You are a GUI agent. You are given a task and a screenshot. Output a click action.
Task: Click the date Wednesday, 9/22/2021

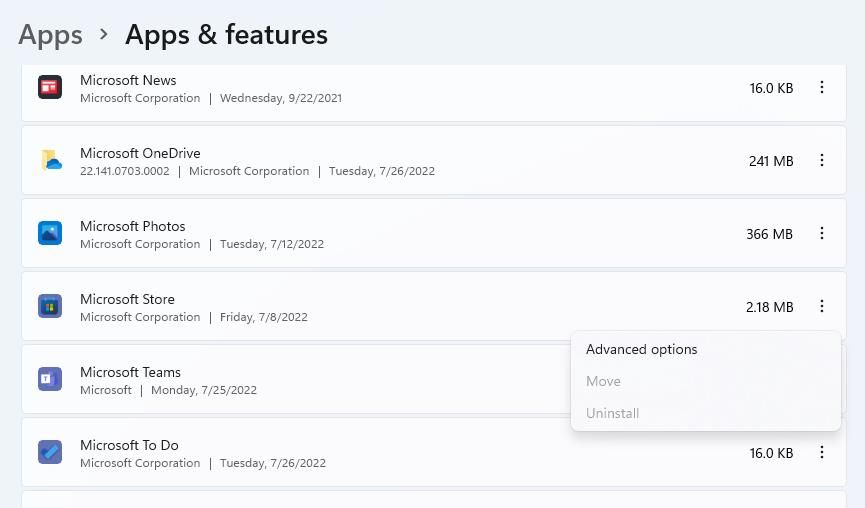(281, 98)
